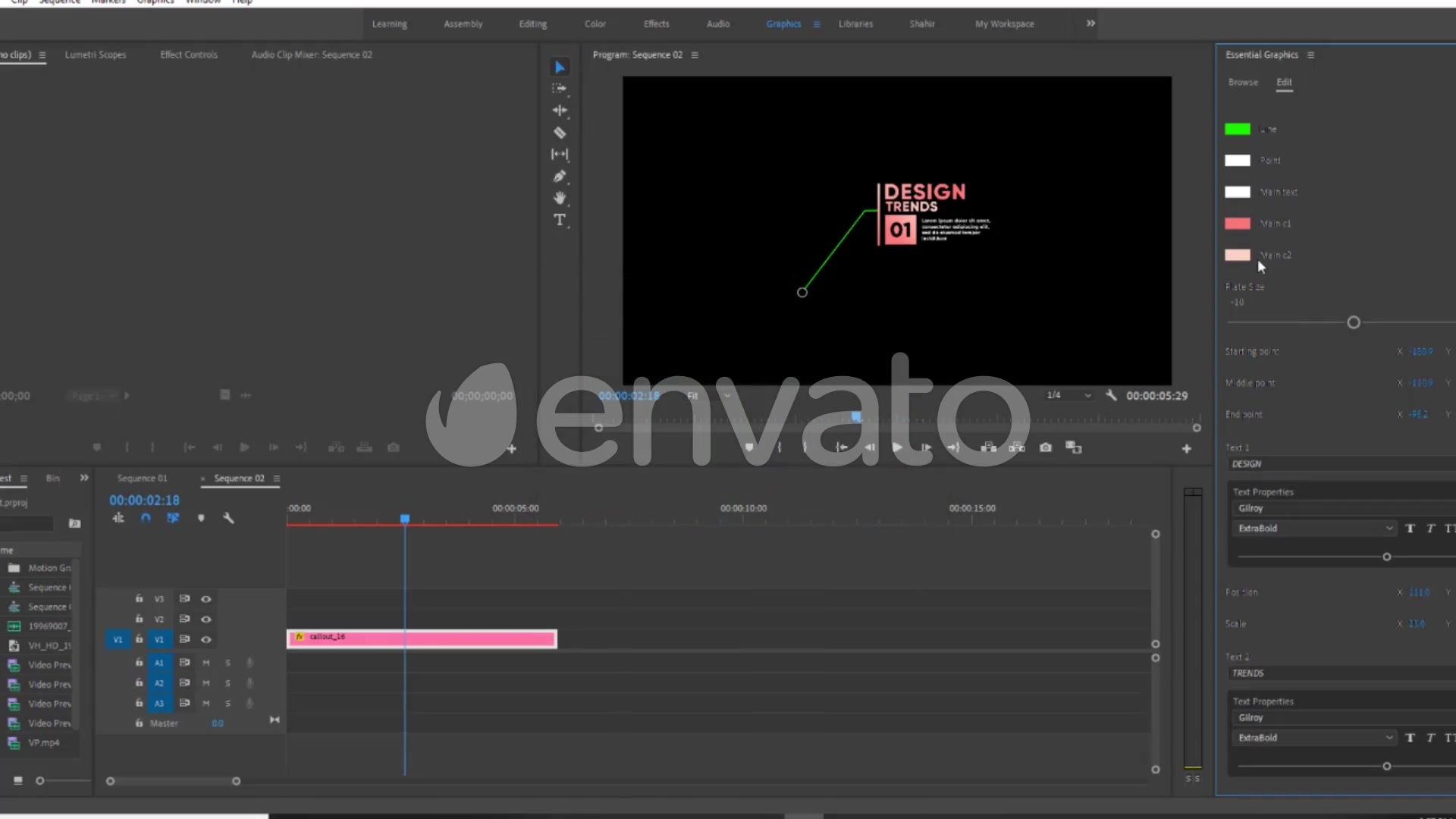Toggle lock on track V1
Image resolution: width=1456 pixels, height=819 pixels.
[139, 639]
